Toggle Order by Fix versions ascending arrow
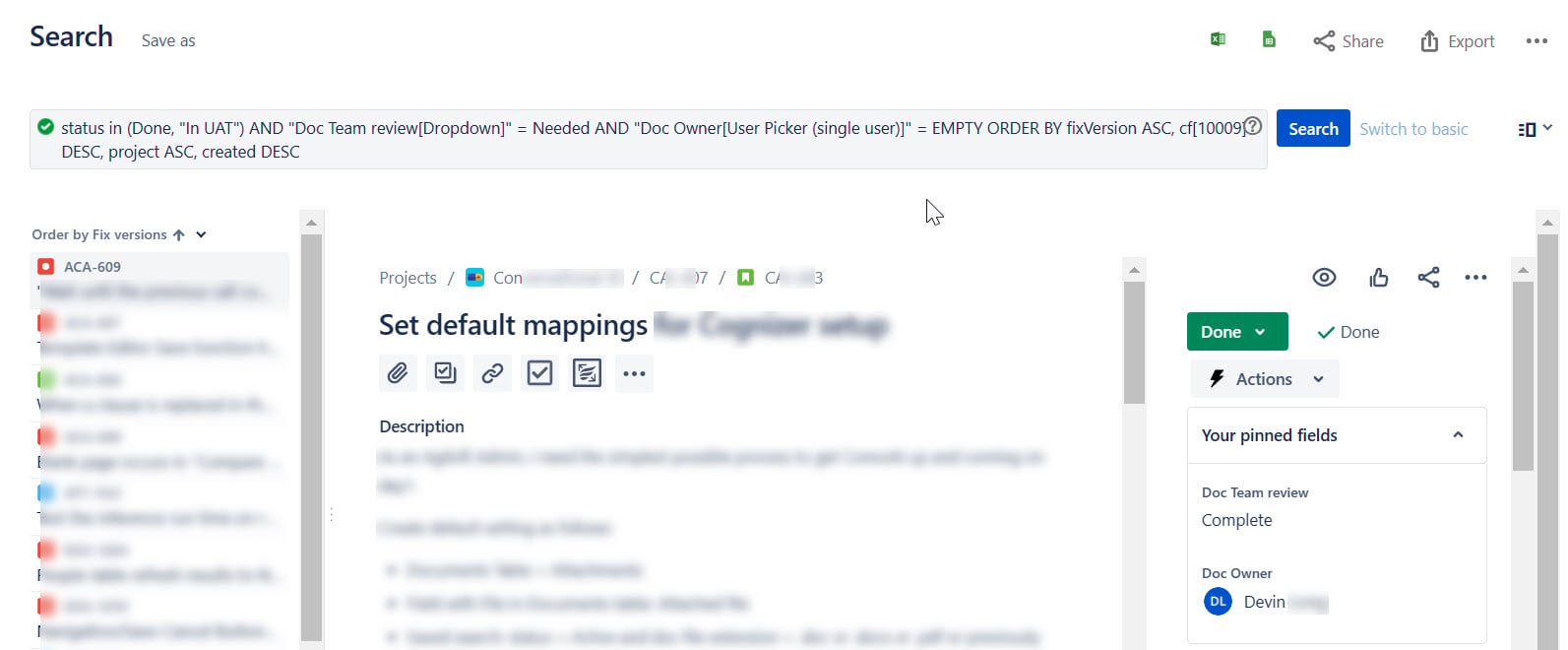Image resolution: width=1568 pixels, height=650 pixels. [x=178, y=234]
